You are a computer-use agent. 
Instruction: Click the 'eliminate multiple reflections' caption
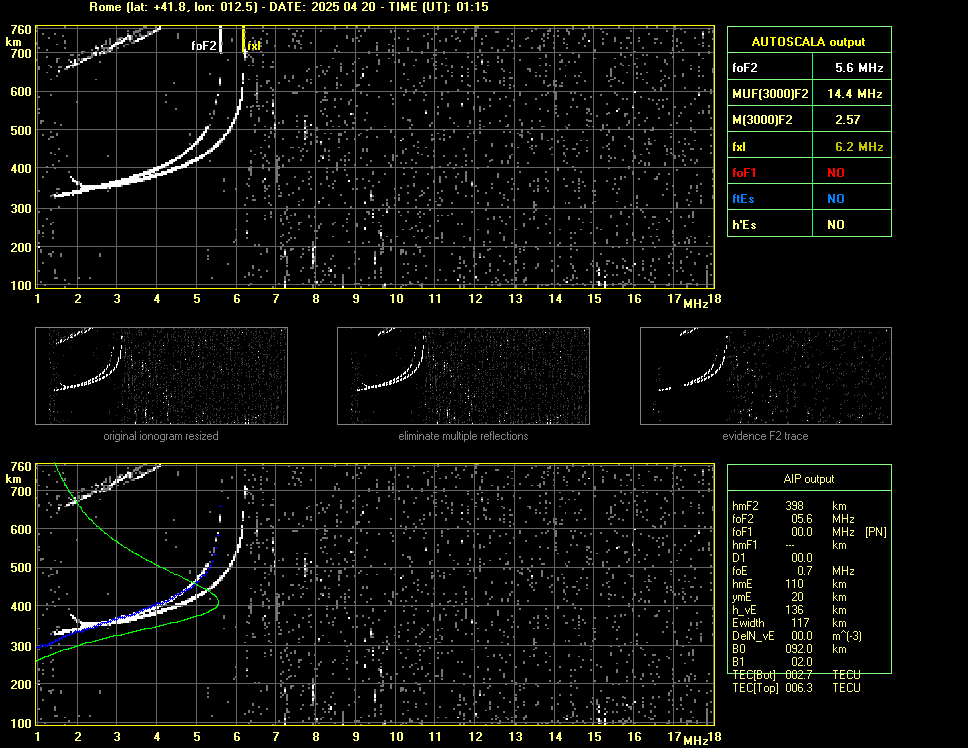463,436
